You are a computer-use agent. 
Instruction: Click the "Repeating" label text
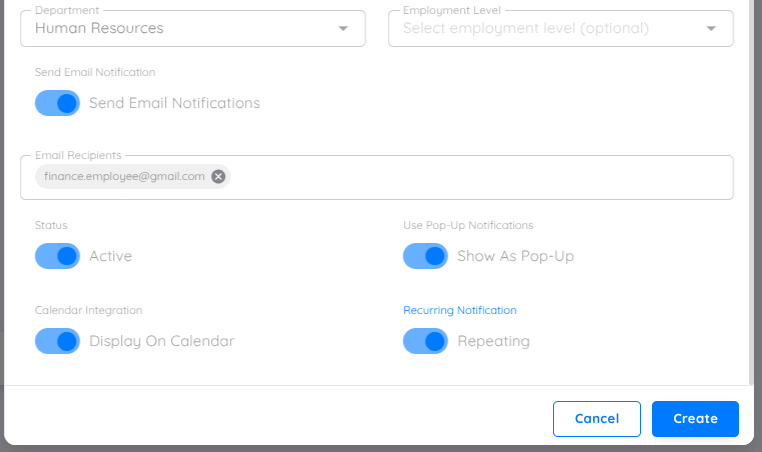click(493, 341)
